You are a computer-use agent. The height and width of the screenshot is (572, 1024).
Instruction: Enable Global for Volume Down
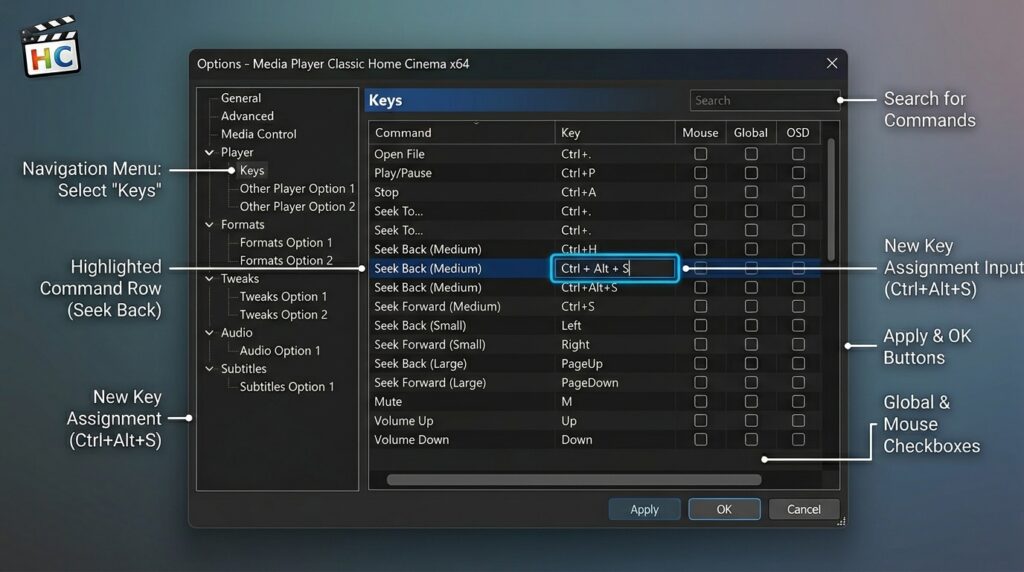tap(751, 439)
